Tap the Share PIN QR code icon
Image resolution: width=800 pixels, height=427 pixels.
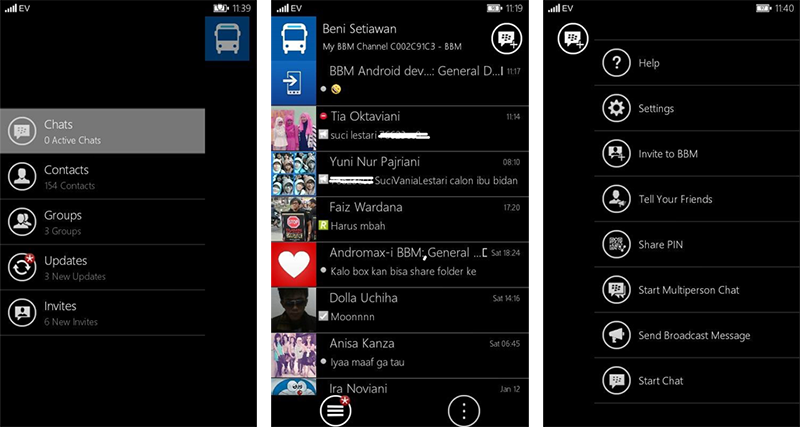click(x=616, y=244)
